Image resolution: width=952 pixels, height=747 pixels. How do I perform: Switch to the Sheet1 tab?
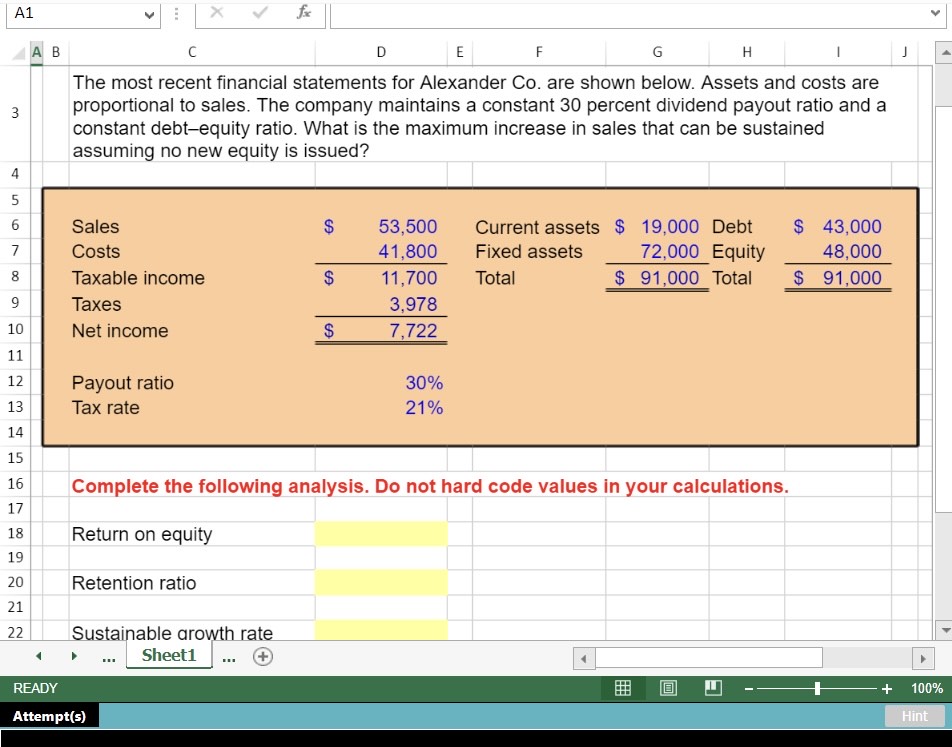point(168,656)
